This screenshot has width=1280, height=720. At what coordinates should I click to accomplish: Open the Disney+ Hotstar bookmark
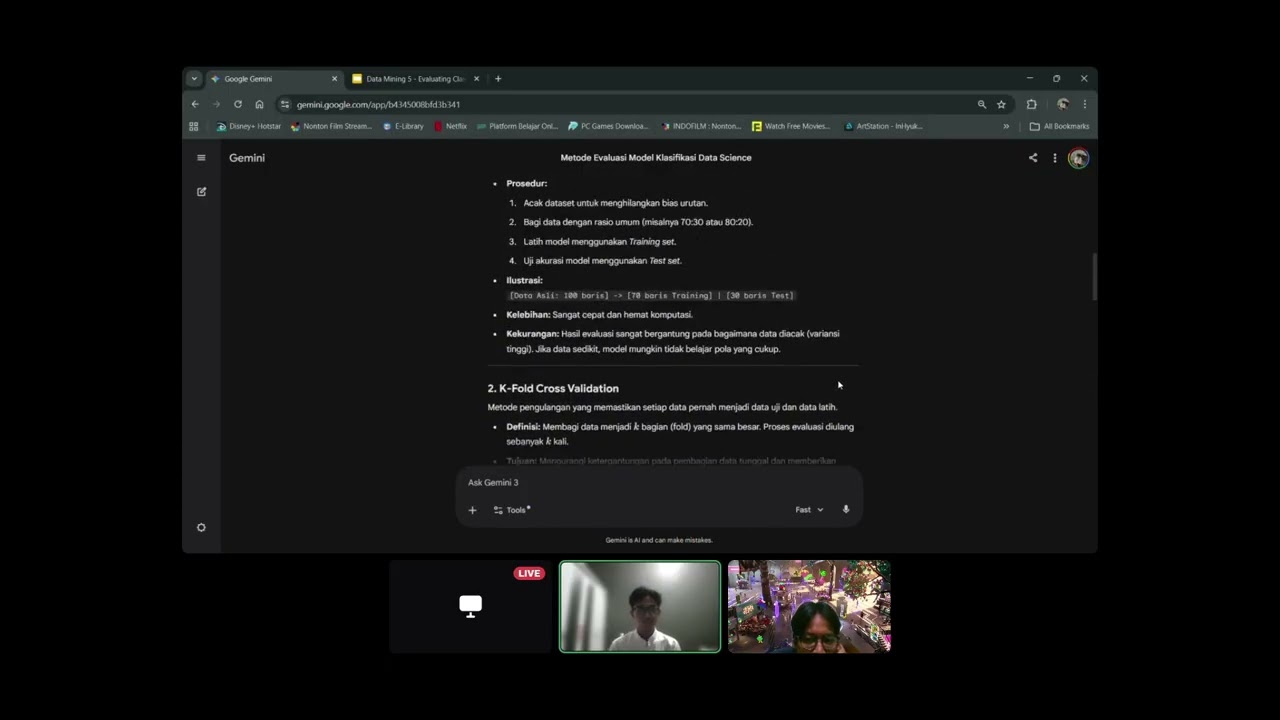249,126
